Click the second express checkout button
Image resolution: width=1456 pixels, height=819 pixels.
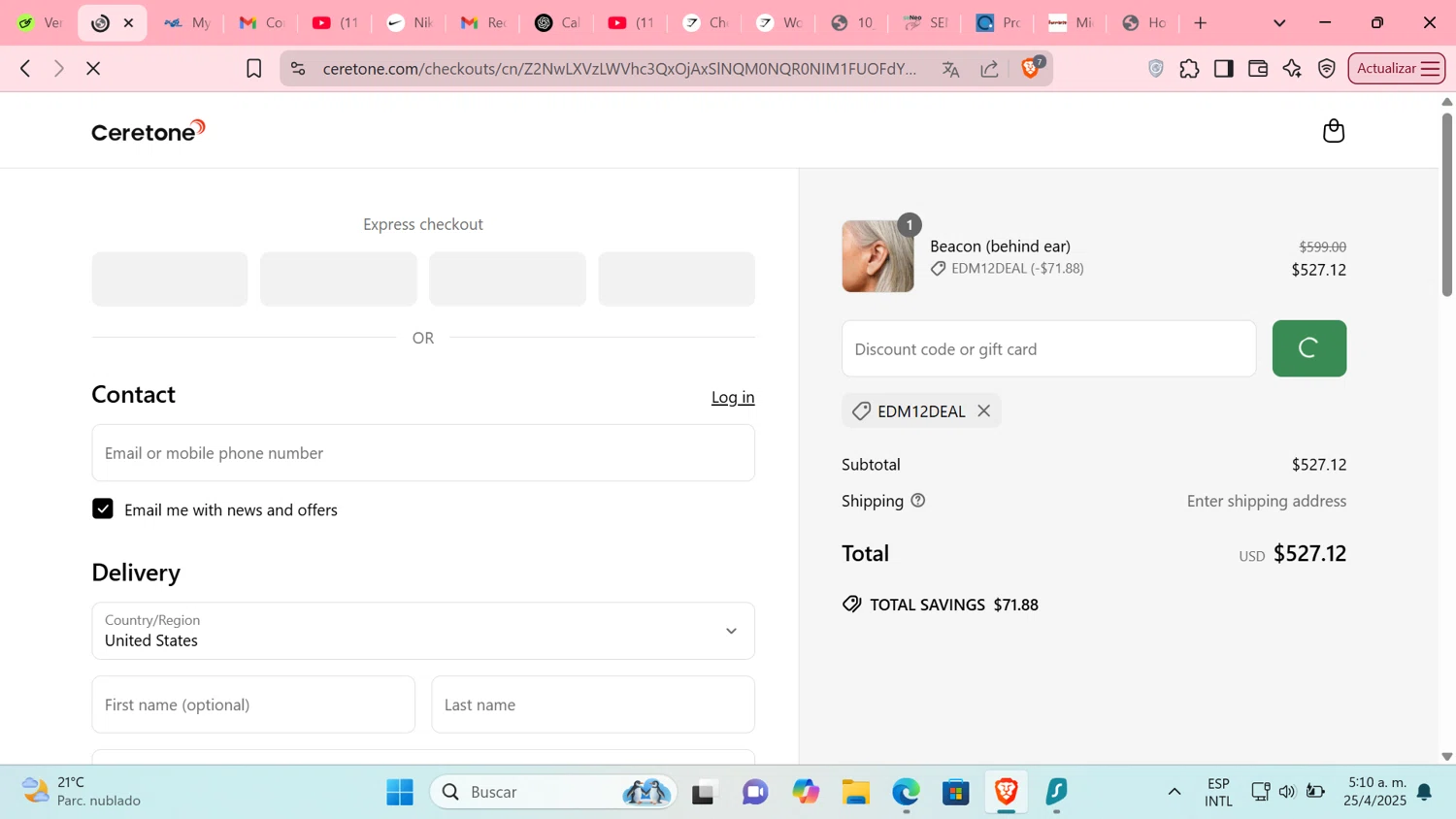coord(339,278)
